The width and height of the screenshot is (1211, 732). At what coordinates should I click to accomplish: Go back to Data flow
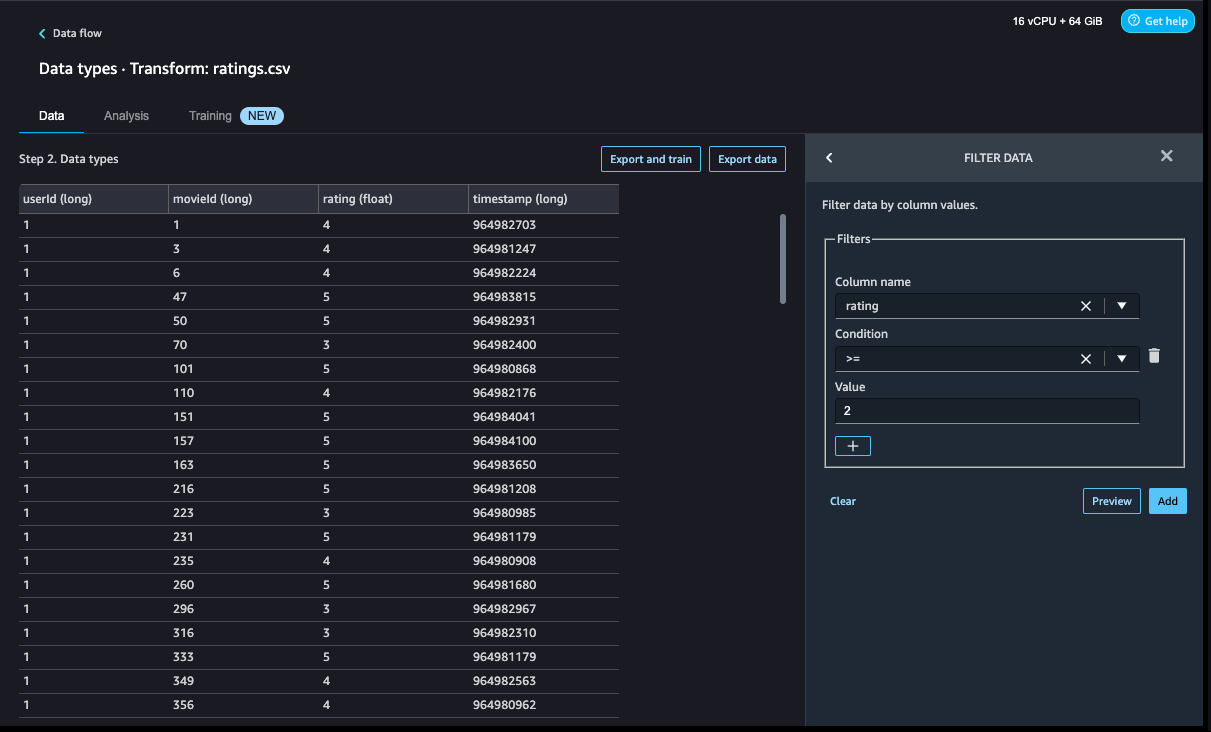pyautogui.click(x=70, y=33)
